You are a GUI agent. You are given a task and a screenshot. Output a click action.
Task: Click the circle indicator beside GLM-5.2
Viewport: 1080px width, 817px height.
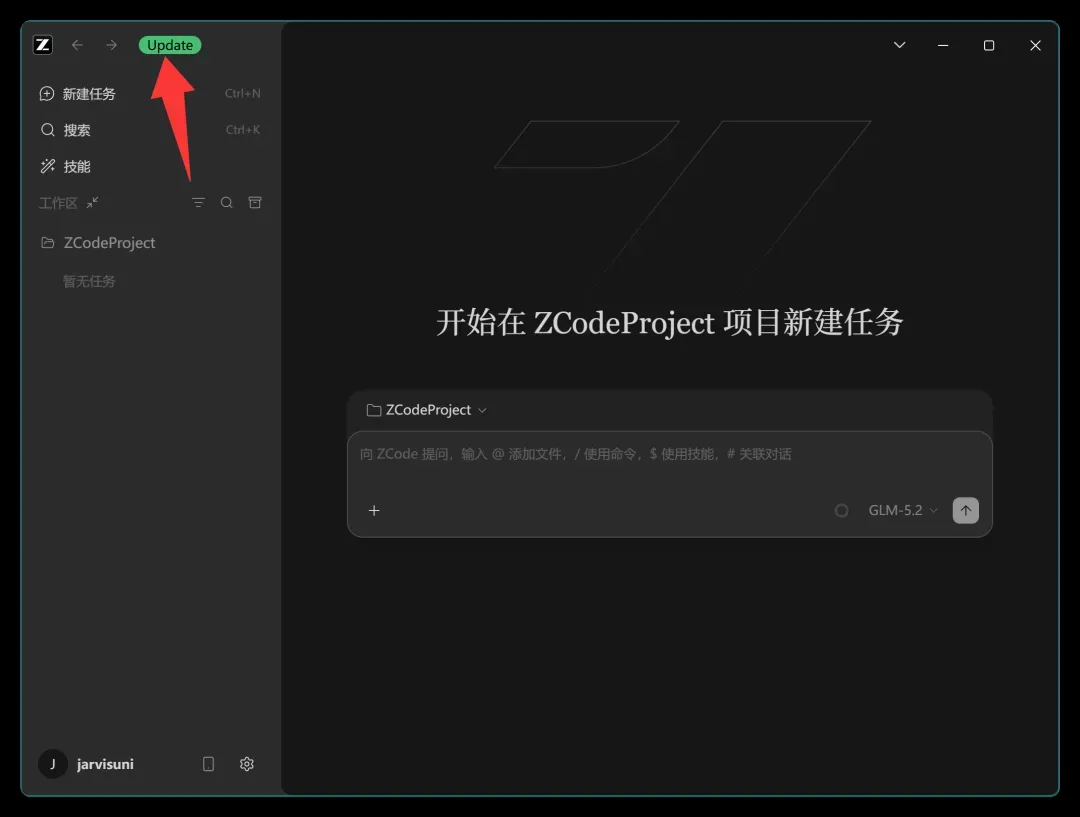pyautogui.click(x=841, y=510)
